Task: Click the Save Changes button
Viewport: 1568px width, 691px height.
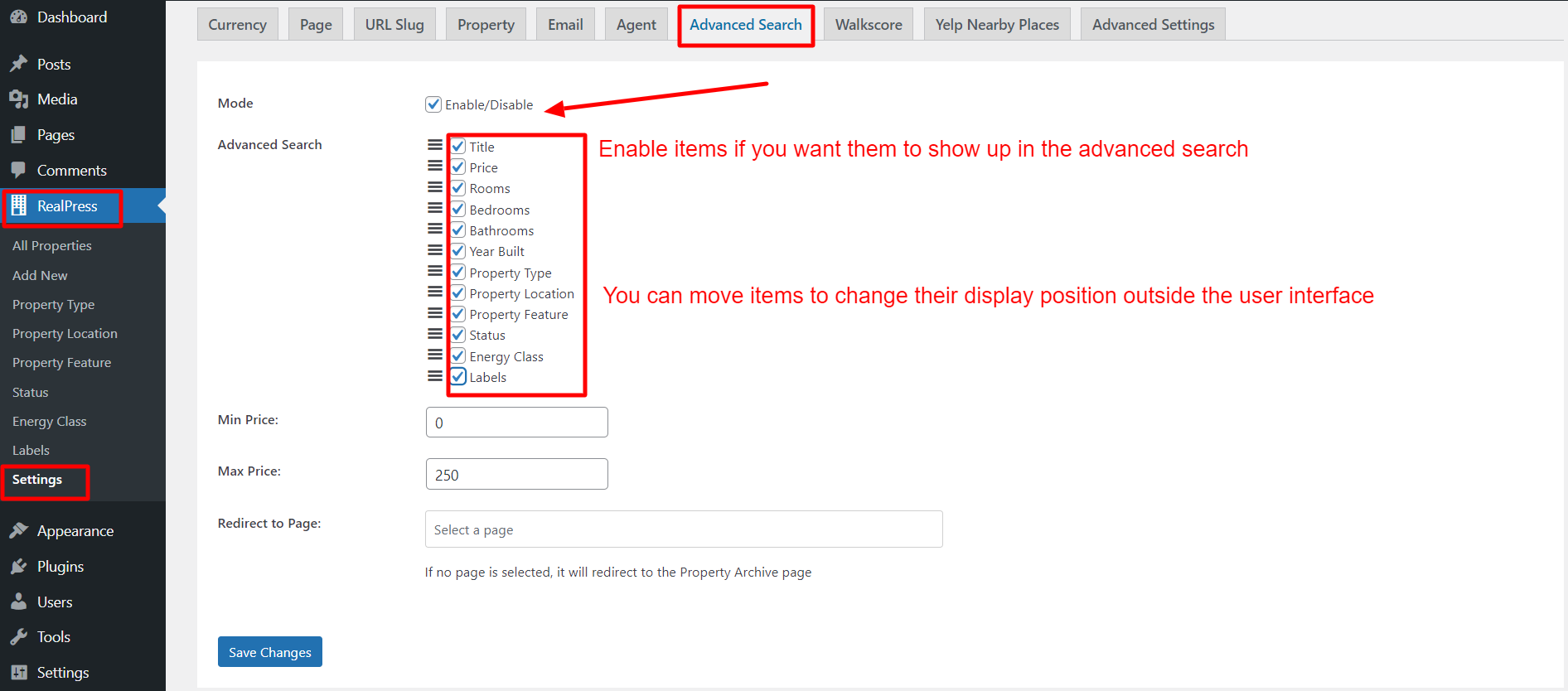Action: [270, 652]
